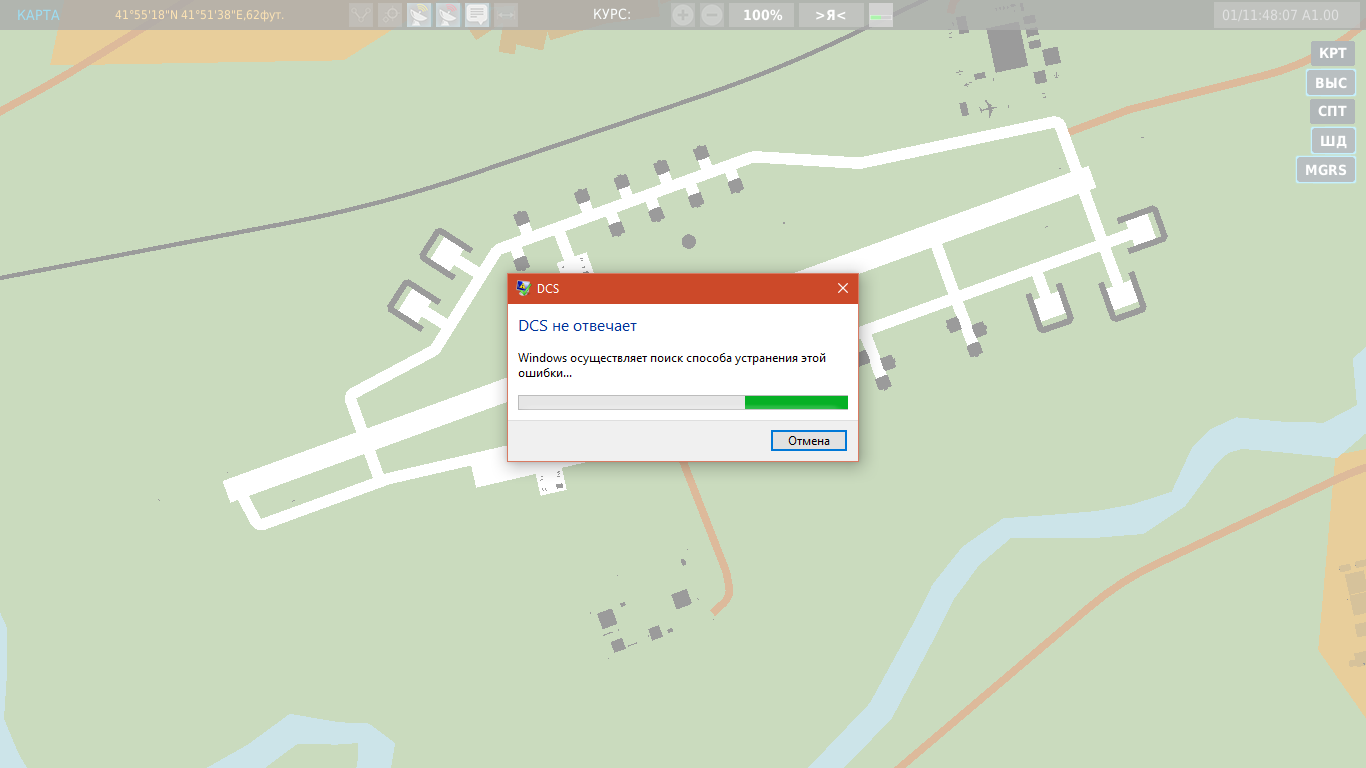Reset map zoom with 100% button
The height and width of the screenshot is (768, 1366).
[762, 15]
